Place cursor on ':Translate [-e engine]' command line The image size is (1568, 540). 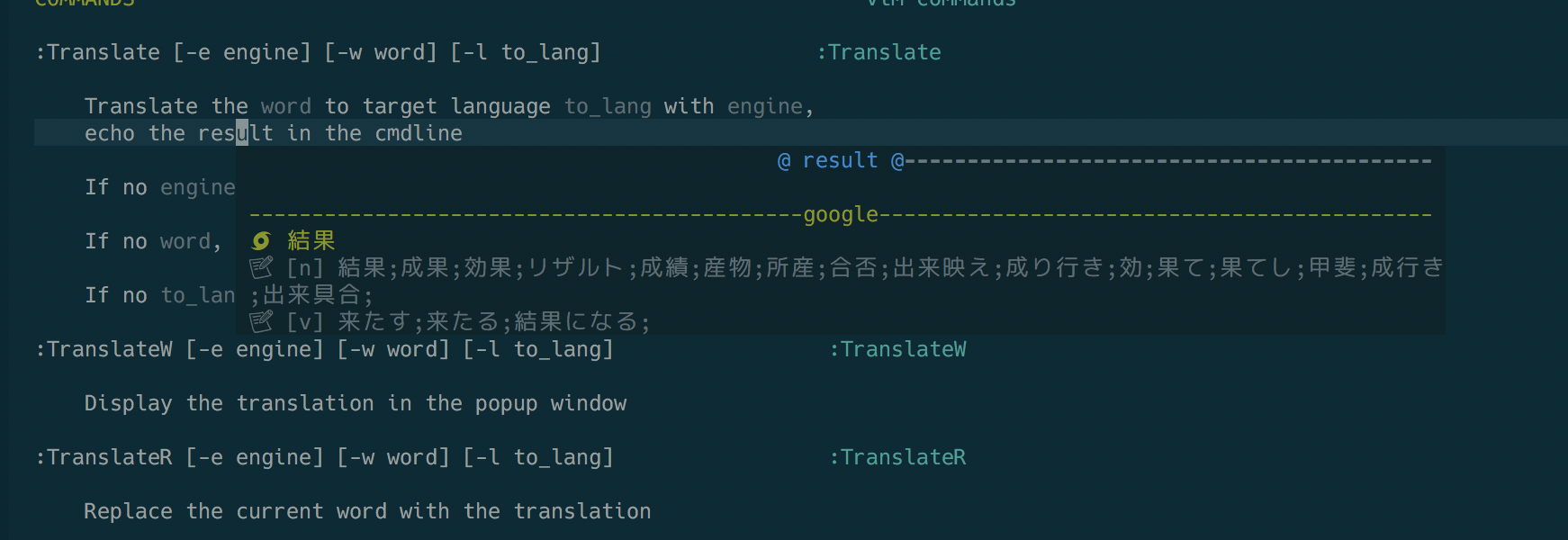coord(318,52)
